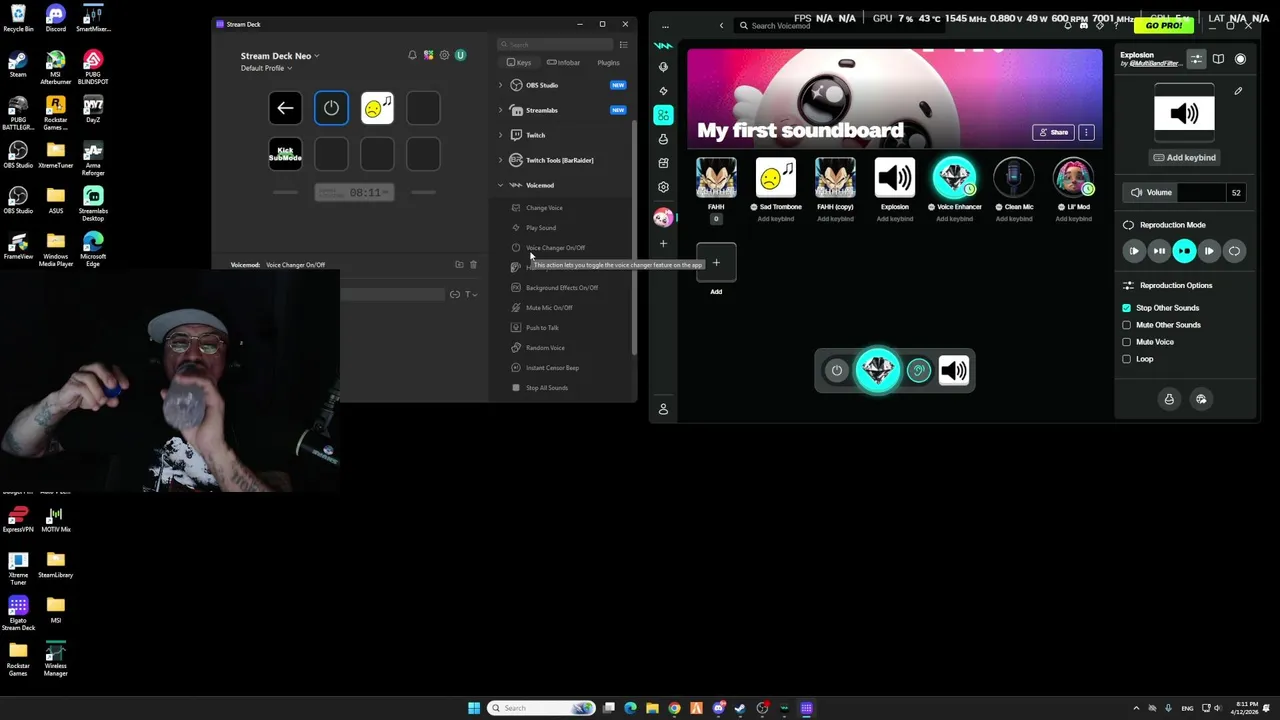
Task: Open Voicemod lightning bolt sidebar icon
Action: pyautogui.click(x=663, y=91)
